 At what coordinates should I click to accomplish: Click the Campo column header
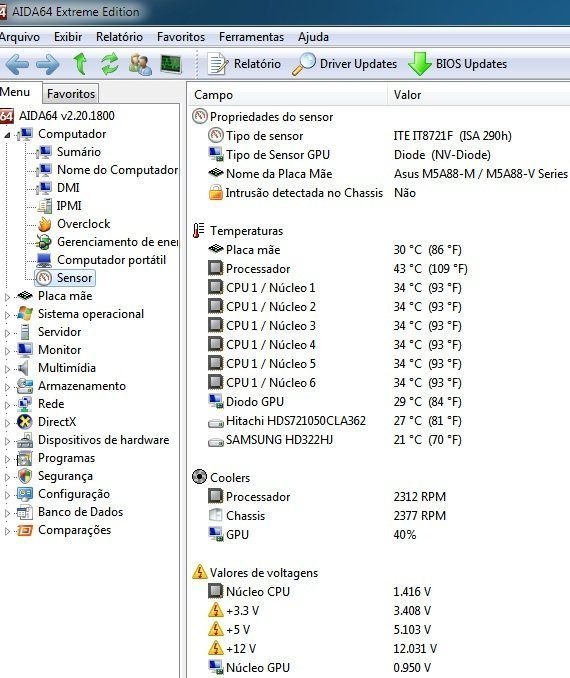(288, 95)
